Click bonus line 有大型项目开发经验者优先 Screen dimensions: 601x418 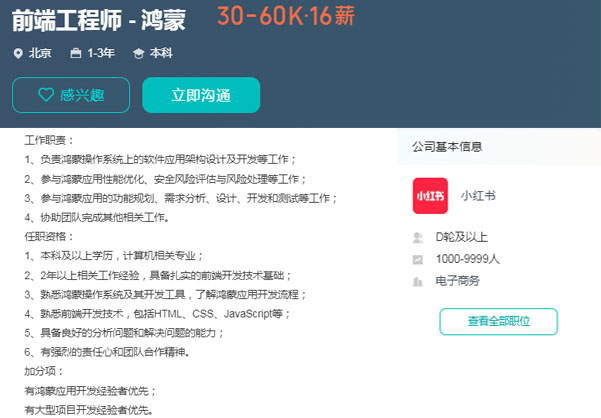coord(89,410)
